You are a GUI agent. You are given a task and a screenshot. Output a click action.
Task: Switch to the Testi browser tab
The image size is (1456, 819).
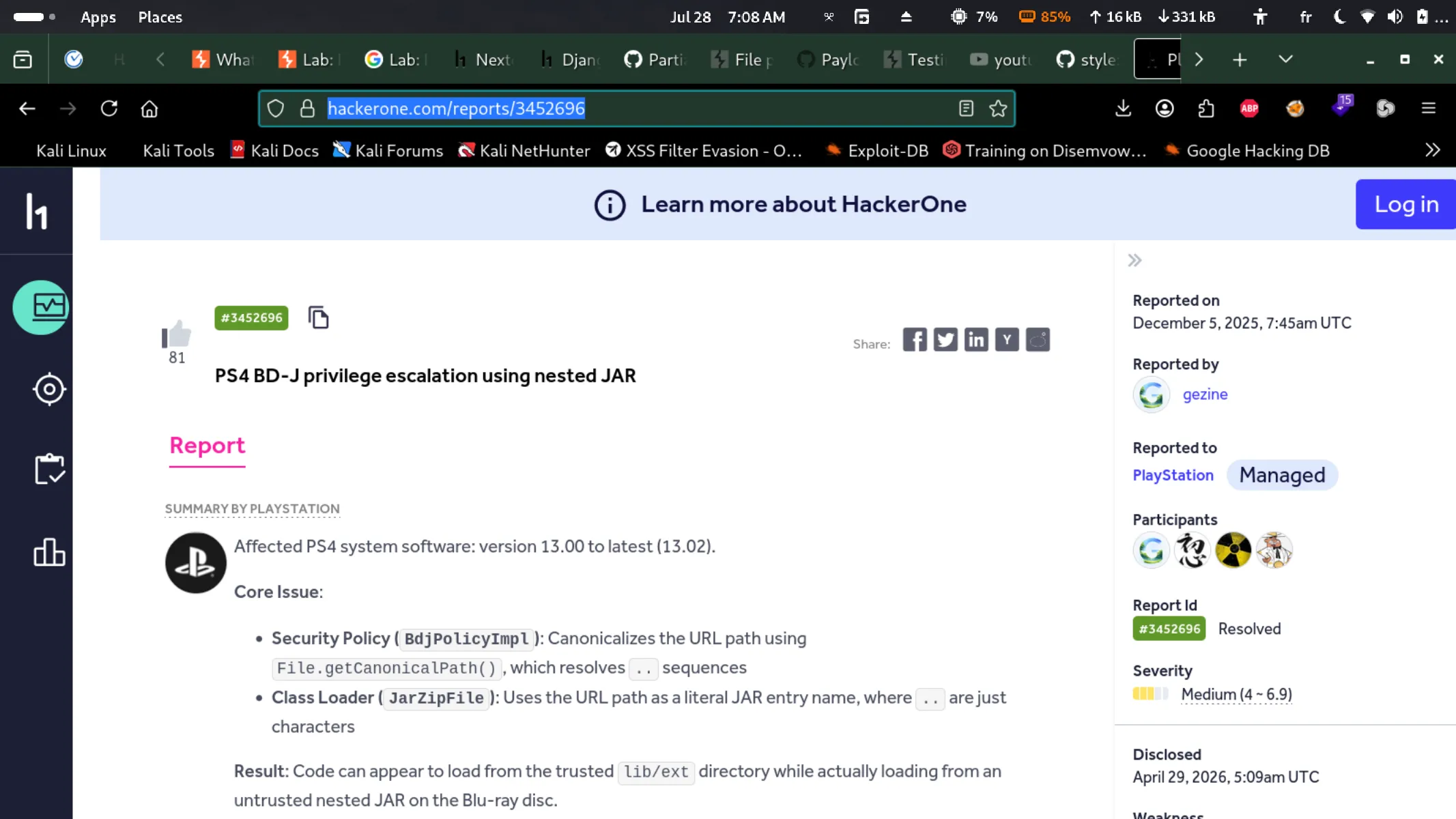914,60
